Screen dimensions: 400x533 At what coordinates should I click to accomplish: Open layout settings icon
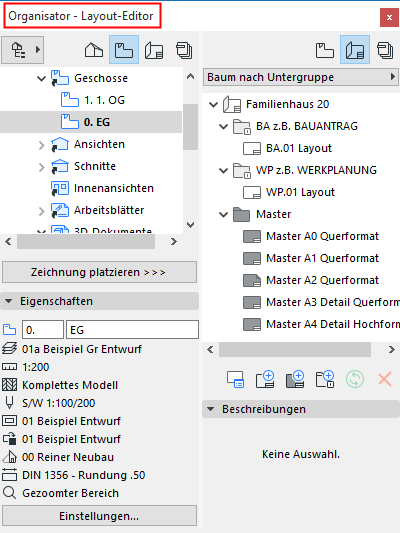236,379
